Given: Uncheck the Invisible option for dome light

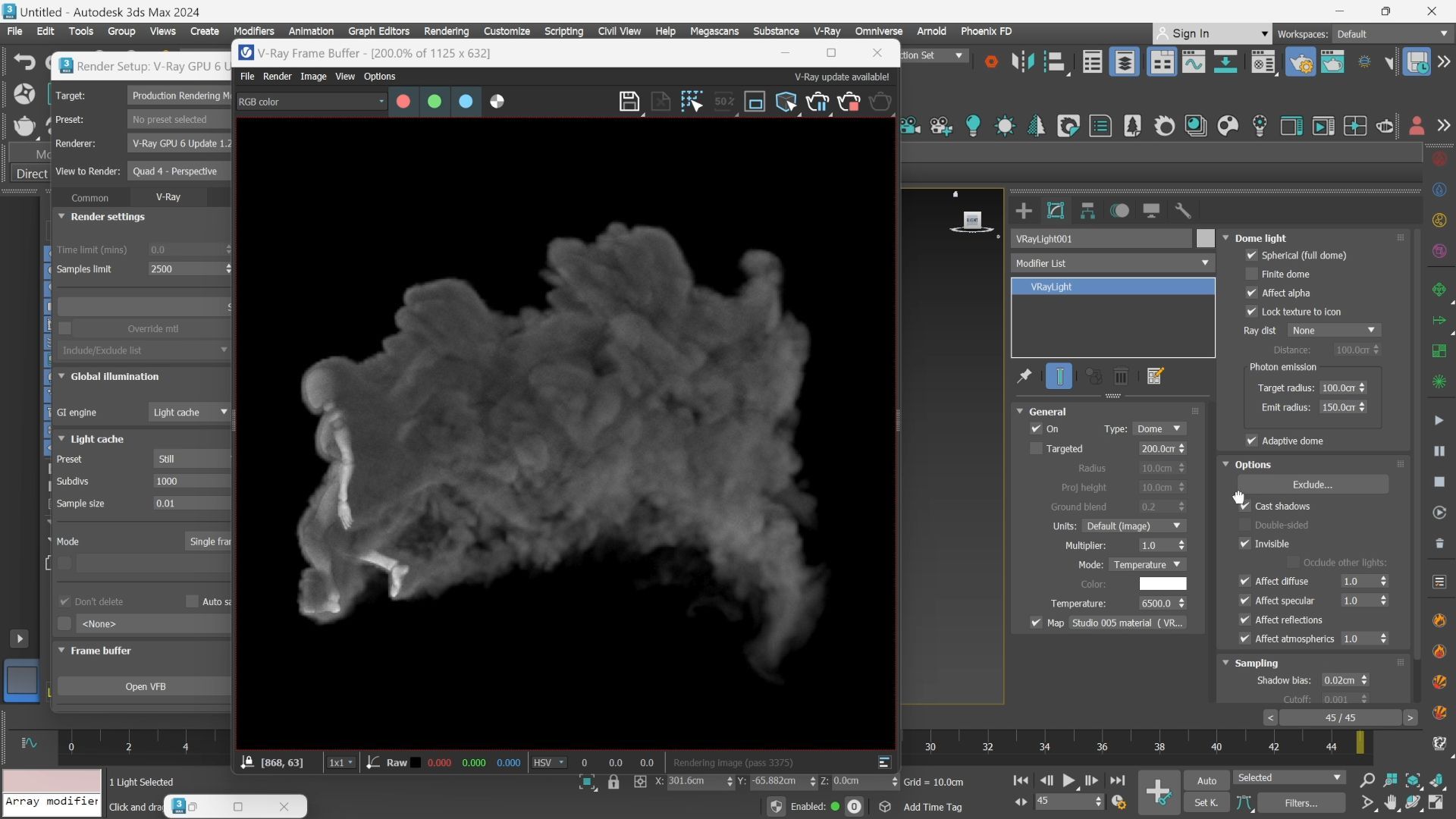Looking at the screenshot, I should 1244,544.
